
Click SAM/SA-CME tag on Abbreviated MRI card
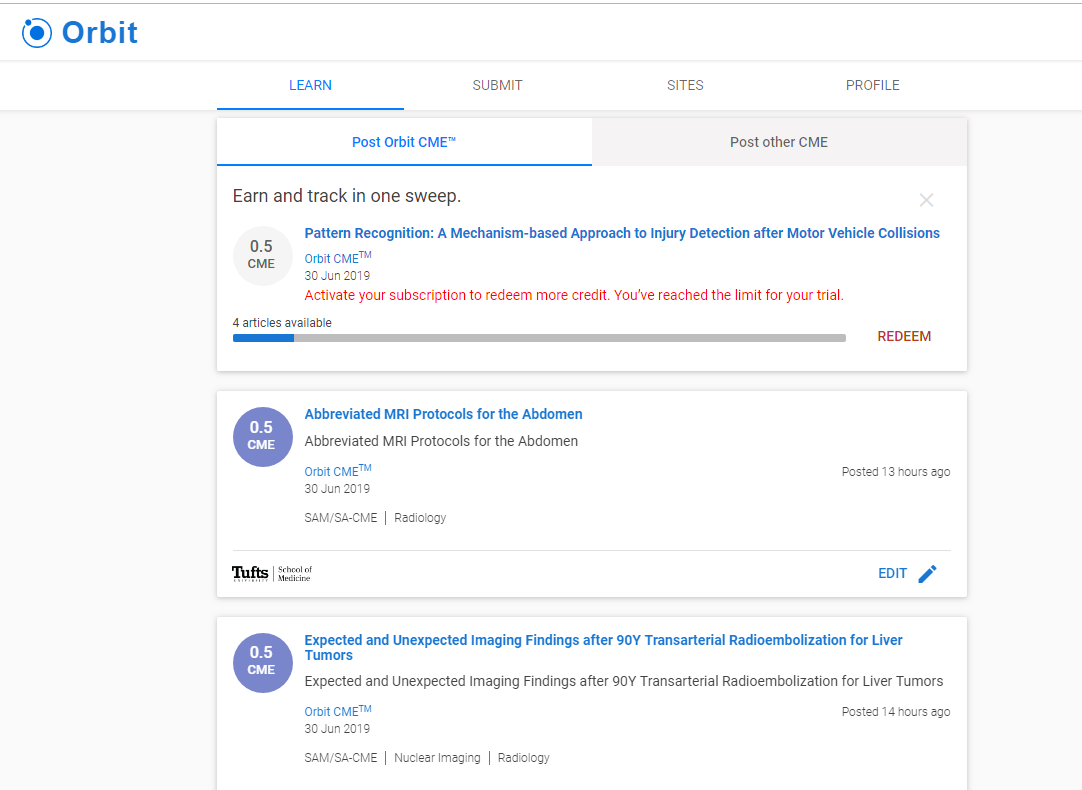pyautogui.click(x=341, y=517)
